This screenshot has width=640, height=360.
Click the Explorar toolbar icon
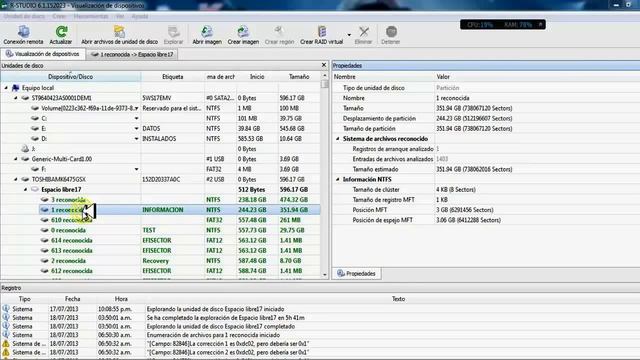[x=173, y=31]
